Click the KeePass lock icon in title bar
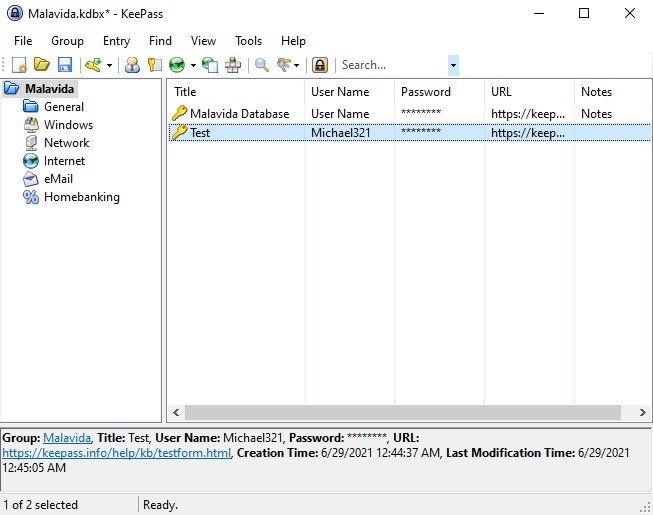The width and height of the screenshot is (653, 515). (x=15, y=13)
